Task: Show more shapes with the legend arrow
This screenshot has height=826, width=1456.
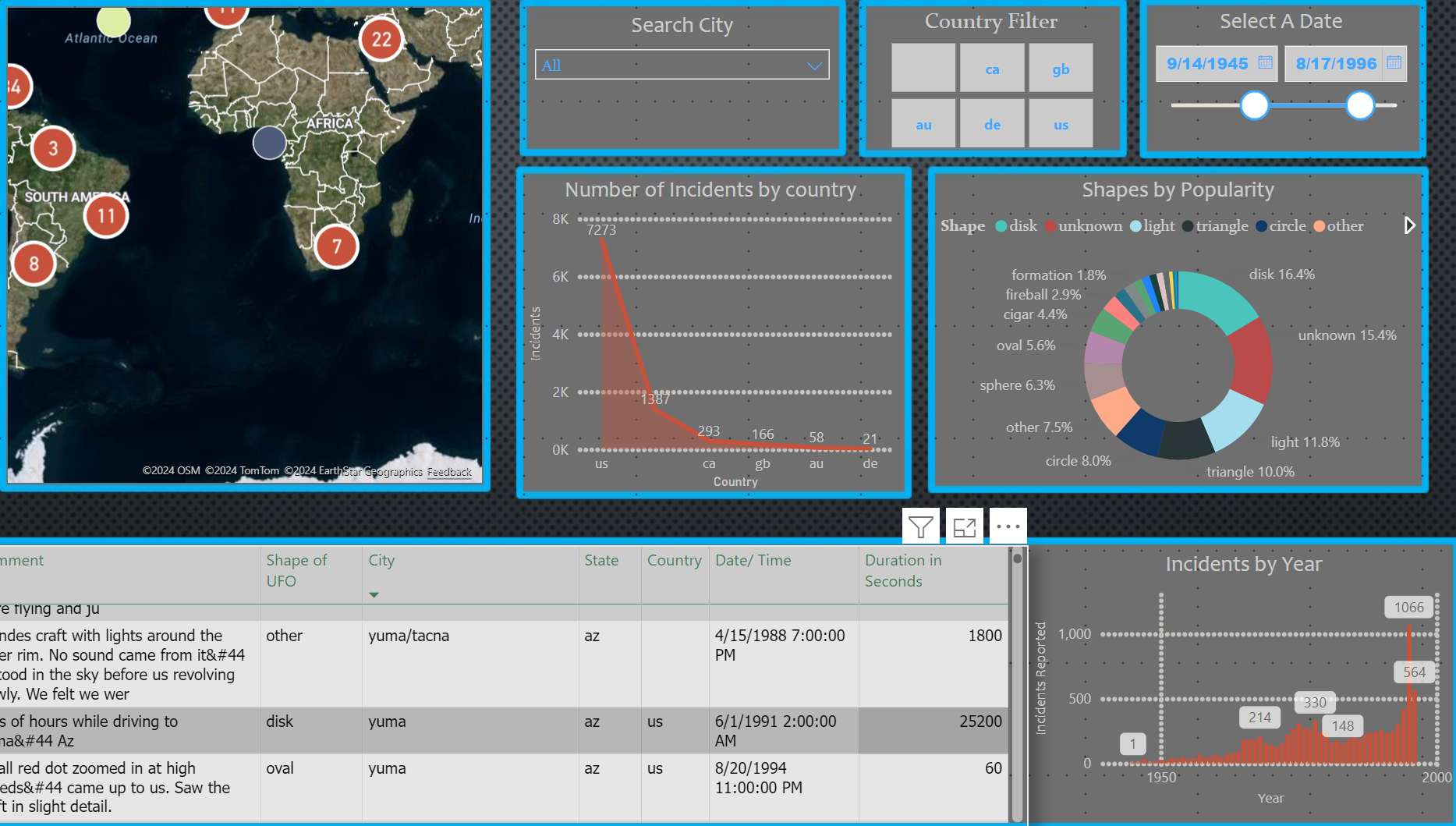Action: tap(1409, 225)
